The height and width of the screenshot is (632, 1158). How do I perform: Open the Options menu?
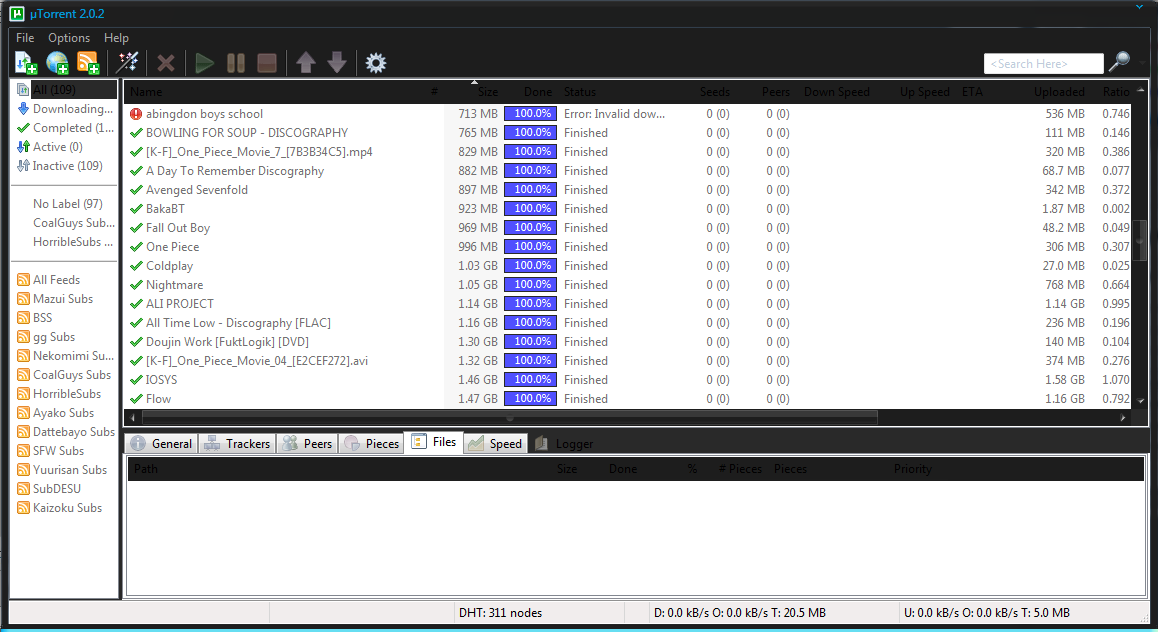pyautogui.click(x=69, y=38)
